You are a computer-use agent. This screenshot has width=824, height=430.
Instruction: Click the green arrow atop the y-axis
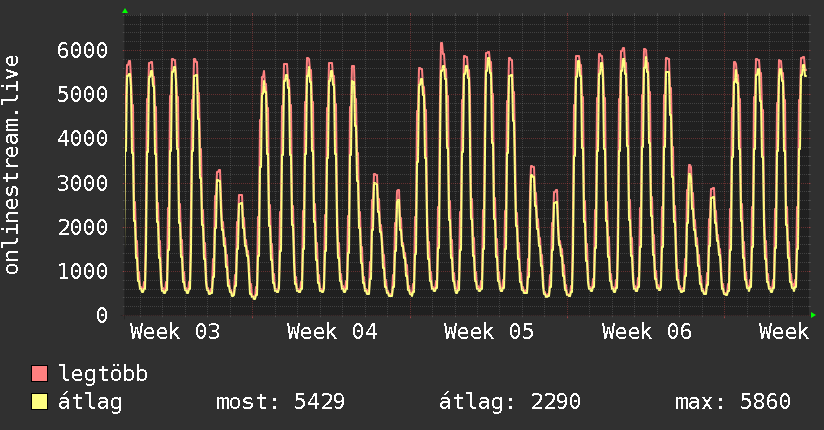[125, 11]
